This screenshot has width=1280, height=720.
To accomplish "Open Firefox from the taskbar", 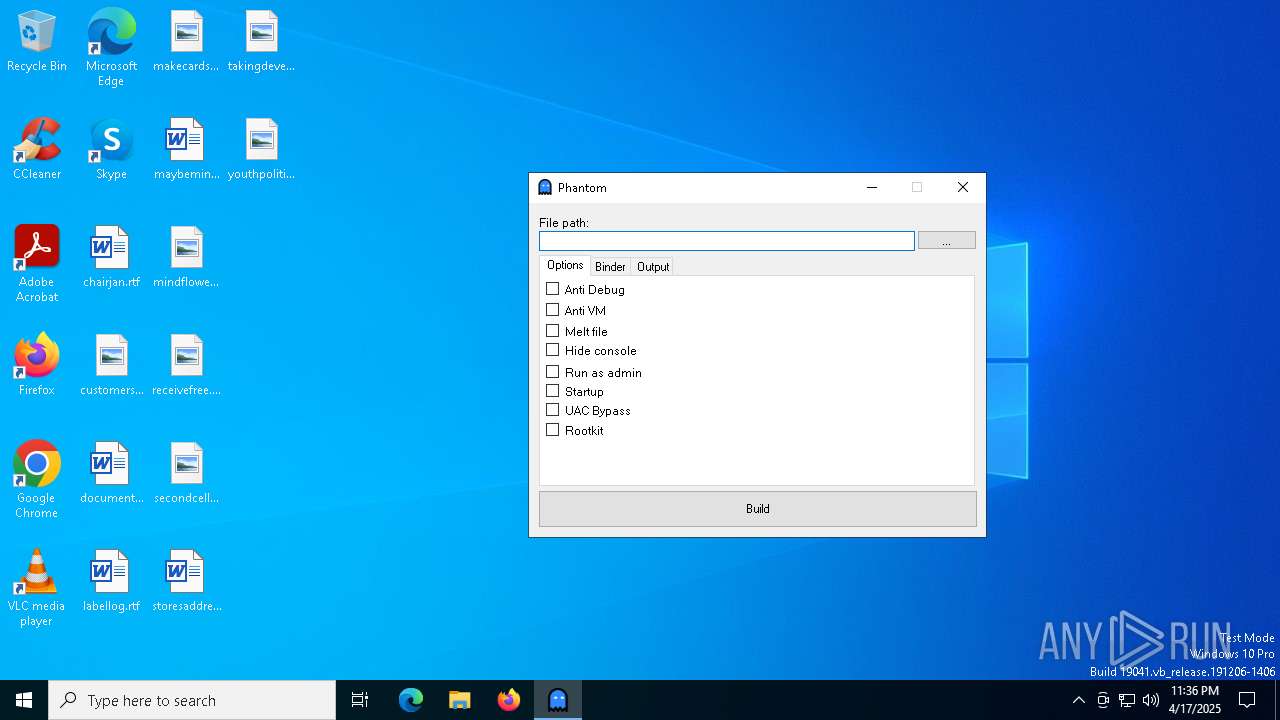I will [509, 700].
